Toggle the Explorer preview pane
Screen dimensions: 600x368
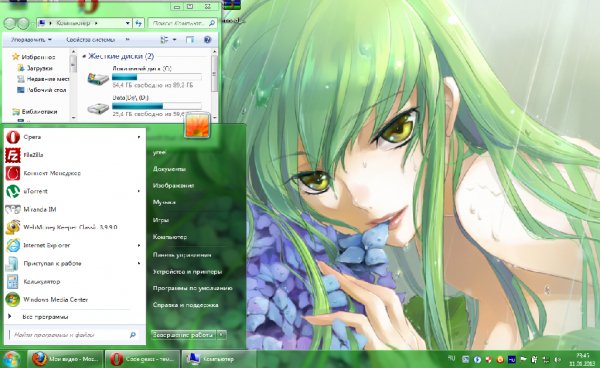(190, 40)
